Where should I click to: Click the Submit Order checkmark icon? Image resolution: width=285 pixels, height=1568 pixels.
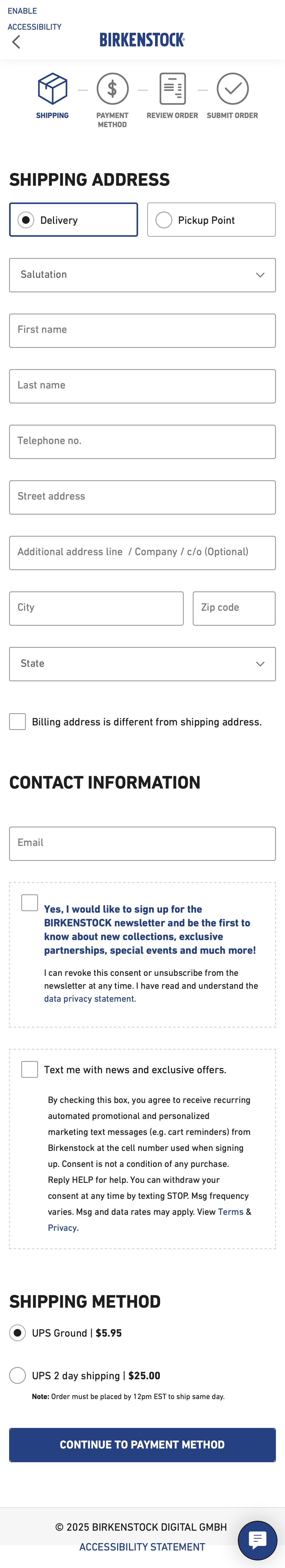click(232, 89)
